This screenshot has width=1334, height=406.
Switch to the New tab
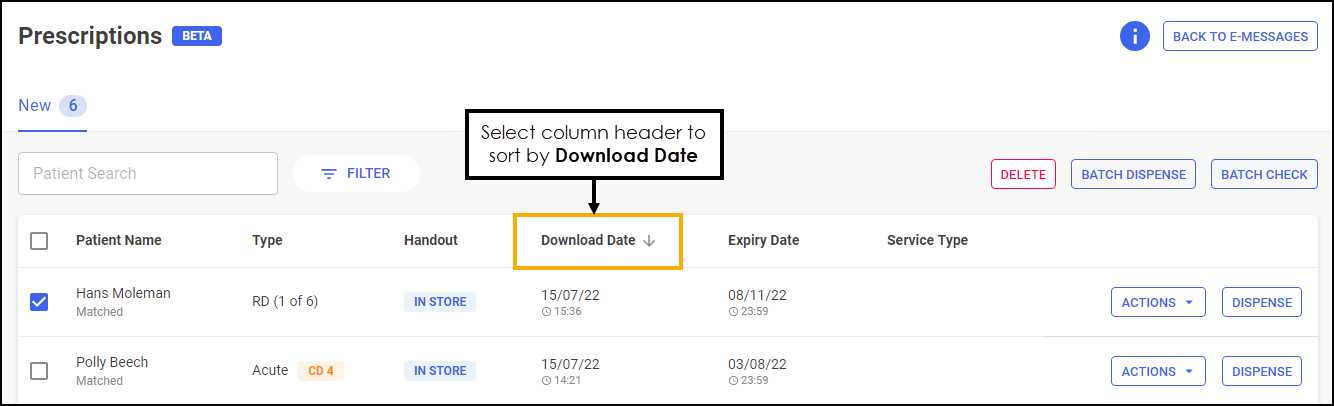click(x=35, y=106)
